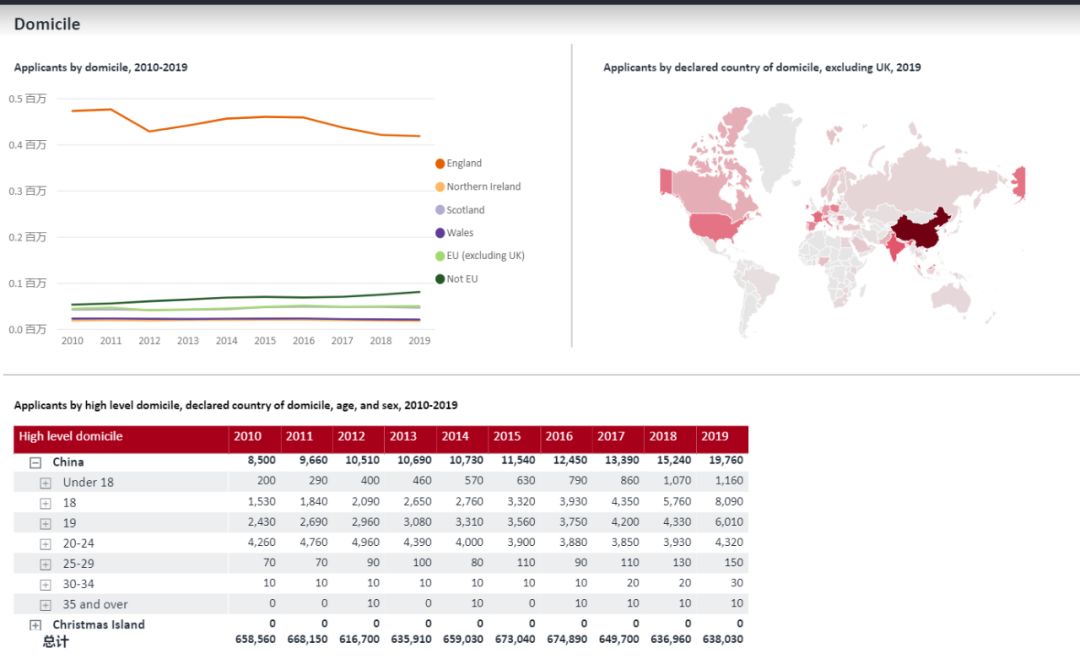This screenshot has height=659, width=1080.
Task: Expand the 30-34 age group row
Action: coord(45,585)
